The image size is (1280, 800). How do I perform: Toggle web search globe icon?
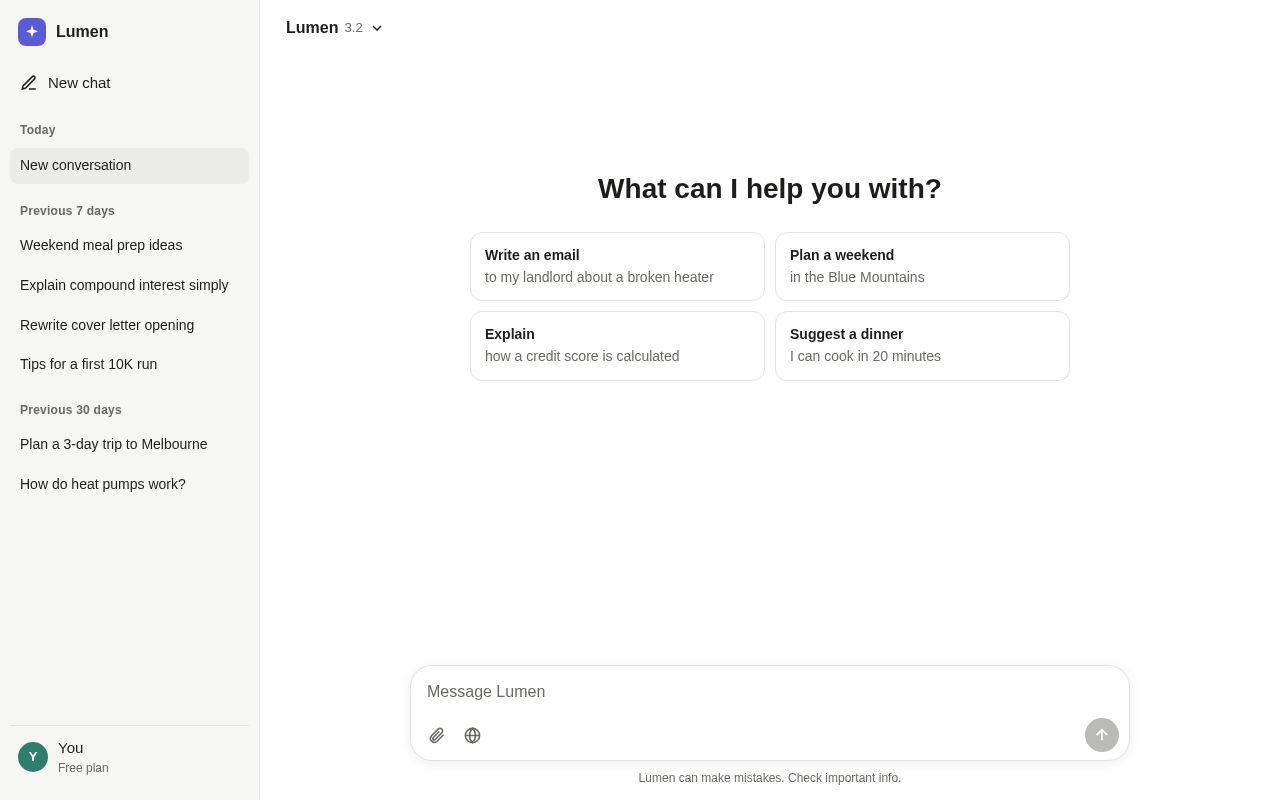(472, 736)
